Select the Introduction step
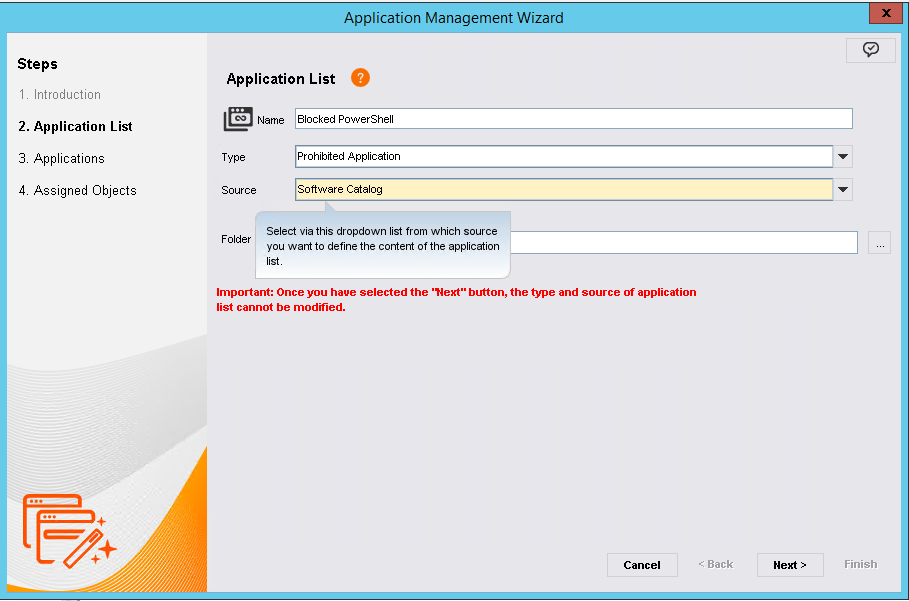Viewport: 909px width, 601px height. point(62,94)
